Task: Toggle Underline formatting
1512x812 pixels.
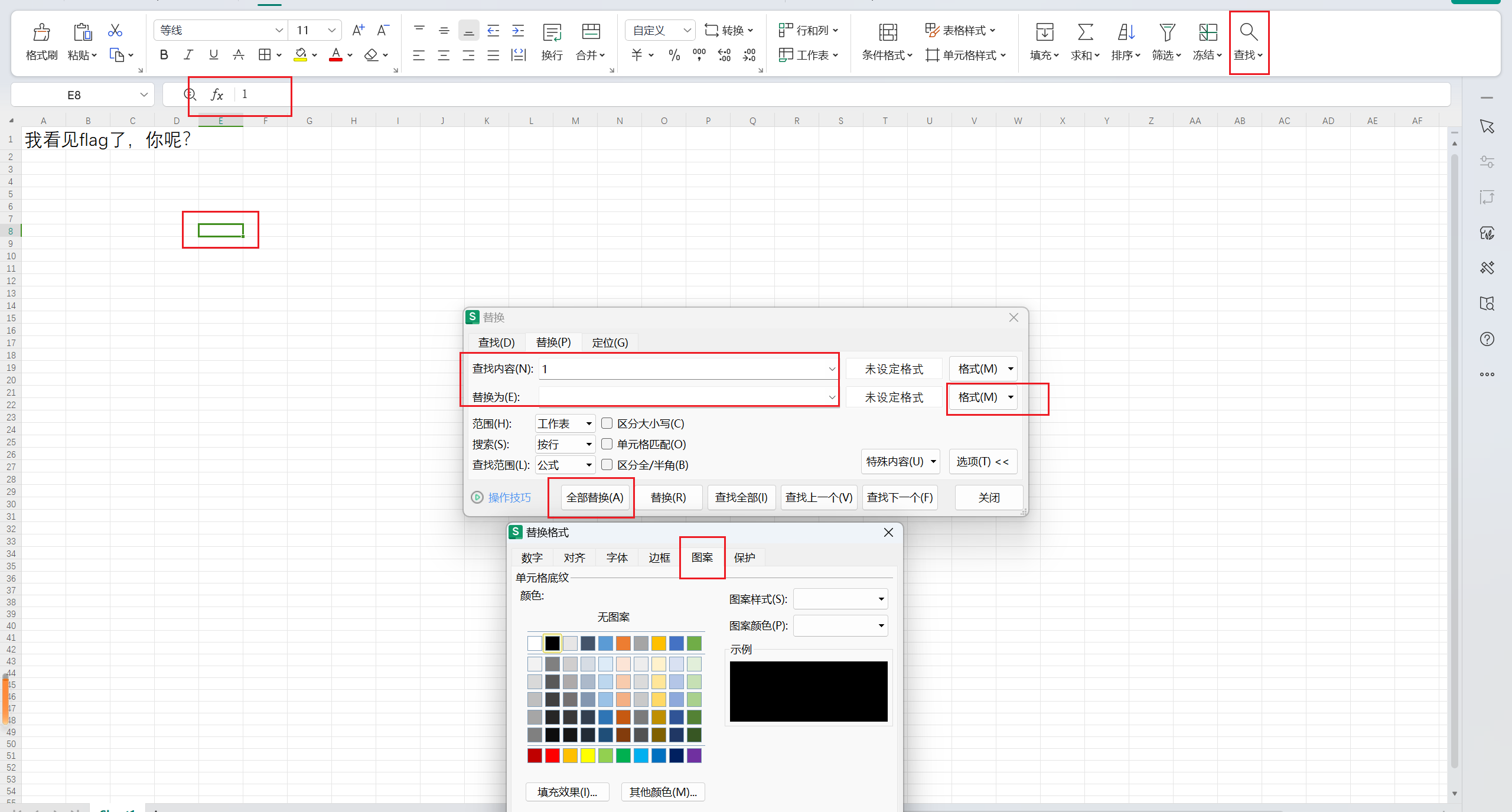Action: pyautogui.click(x=213, y=55)
